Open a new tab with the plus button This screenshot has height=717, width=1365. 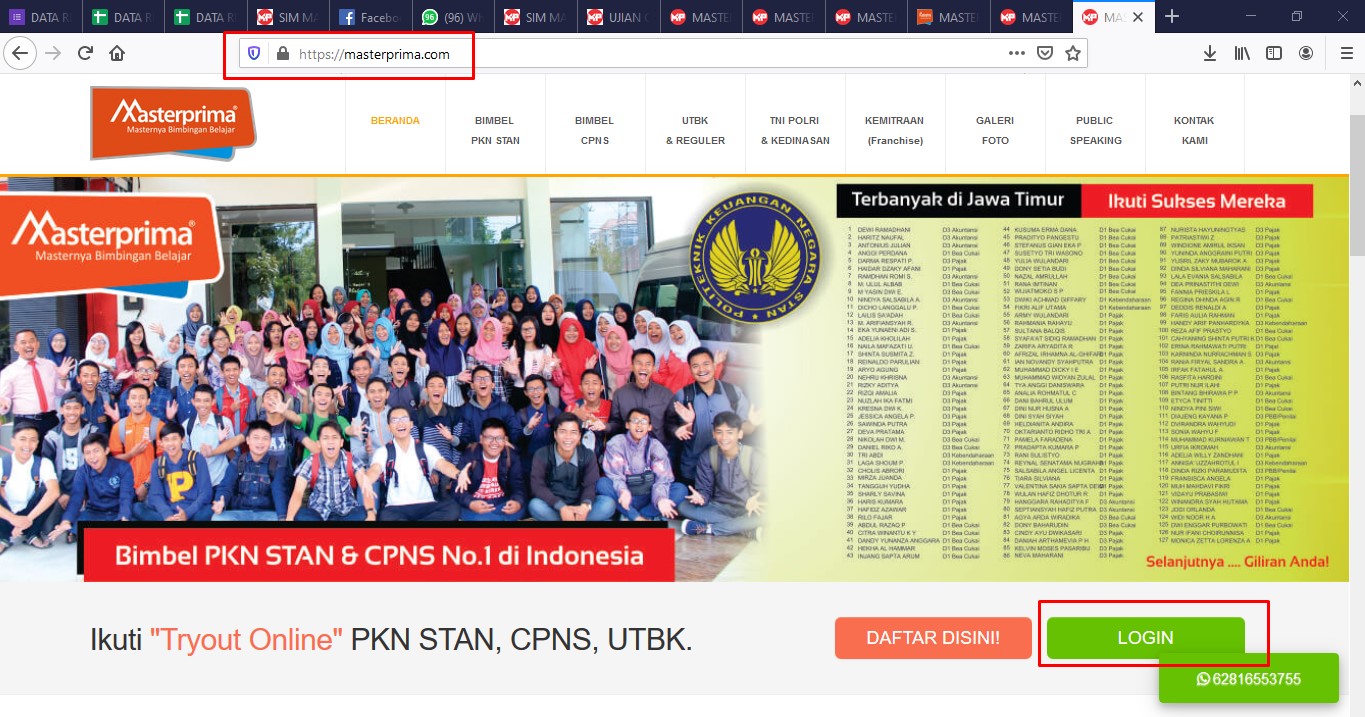[x=1172, y=17]
